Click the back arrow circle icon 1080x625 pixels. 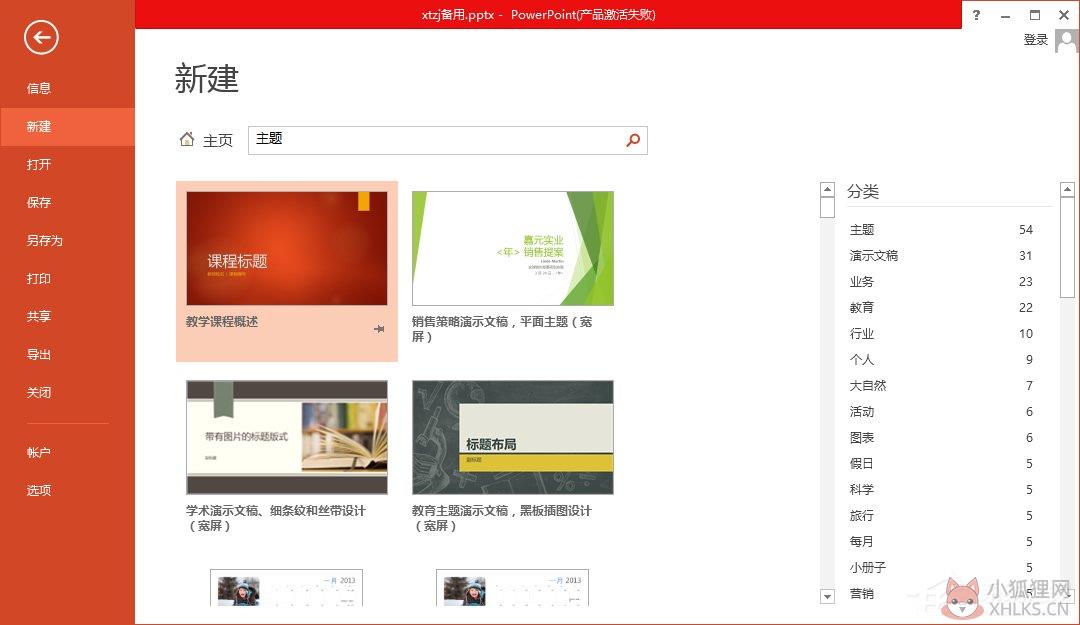point(41,37)
